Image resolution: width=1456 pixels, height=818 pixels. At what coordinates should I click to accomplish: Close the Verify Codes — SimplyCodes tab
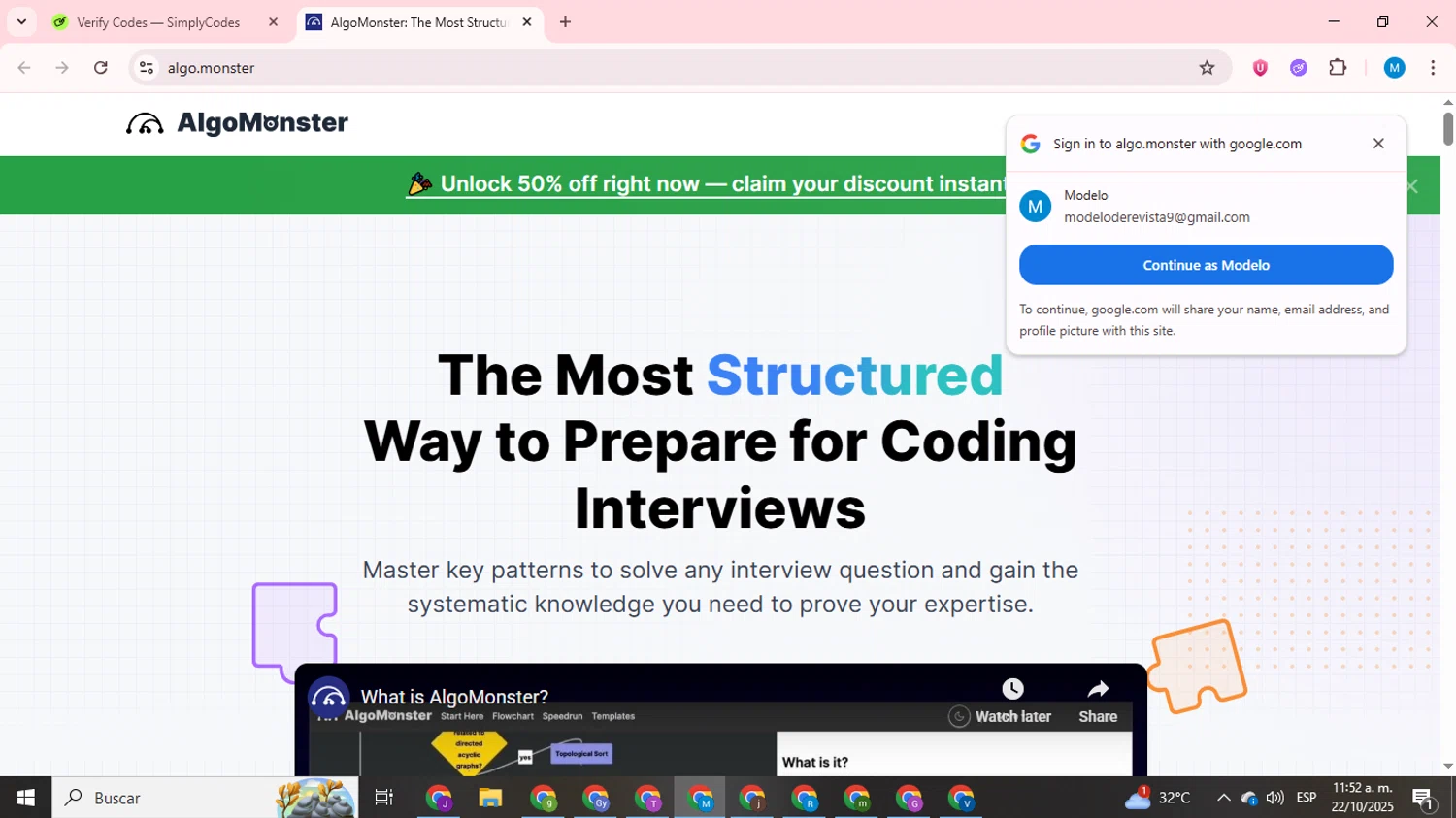[273, 22]
